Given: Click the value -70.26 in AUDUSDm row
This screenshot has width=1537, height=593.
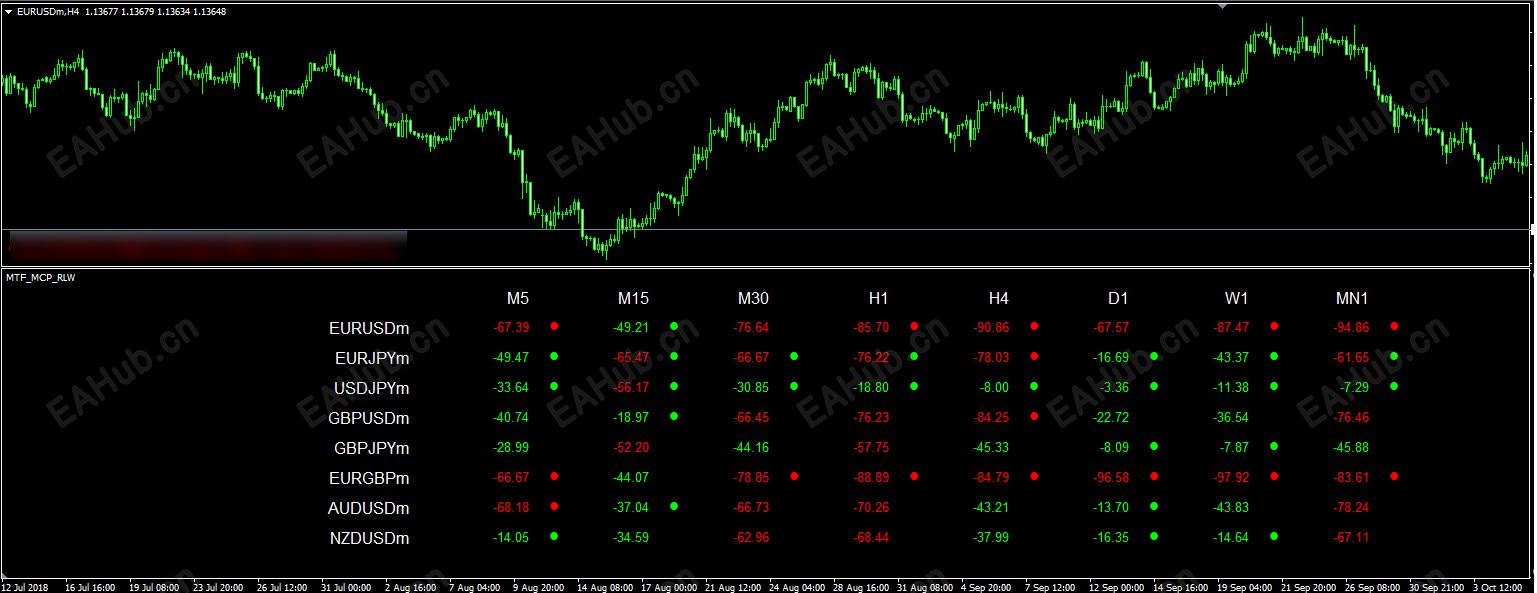Looking at the screenshot, I should (x=871, y=507).
